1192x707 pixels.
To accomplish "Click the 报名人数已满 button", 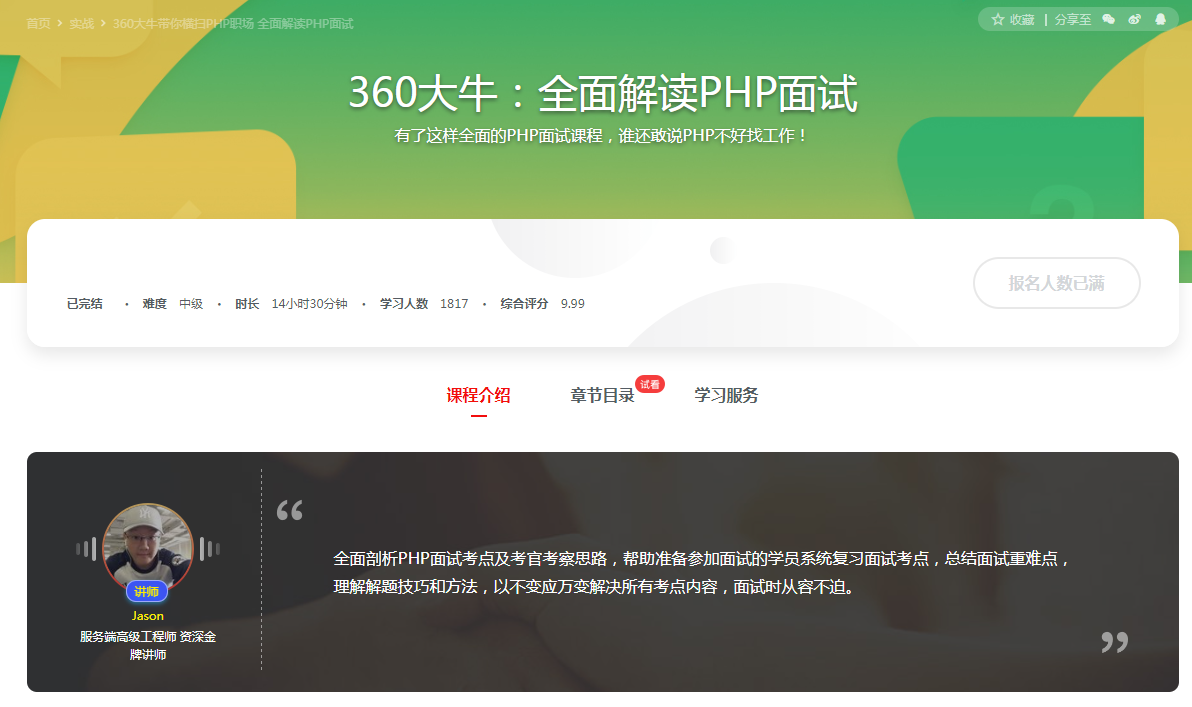I will click(1056, 283).
